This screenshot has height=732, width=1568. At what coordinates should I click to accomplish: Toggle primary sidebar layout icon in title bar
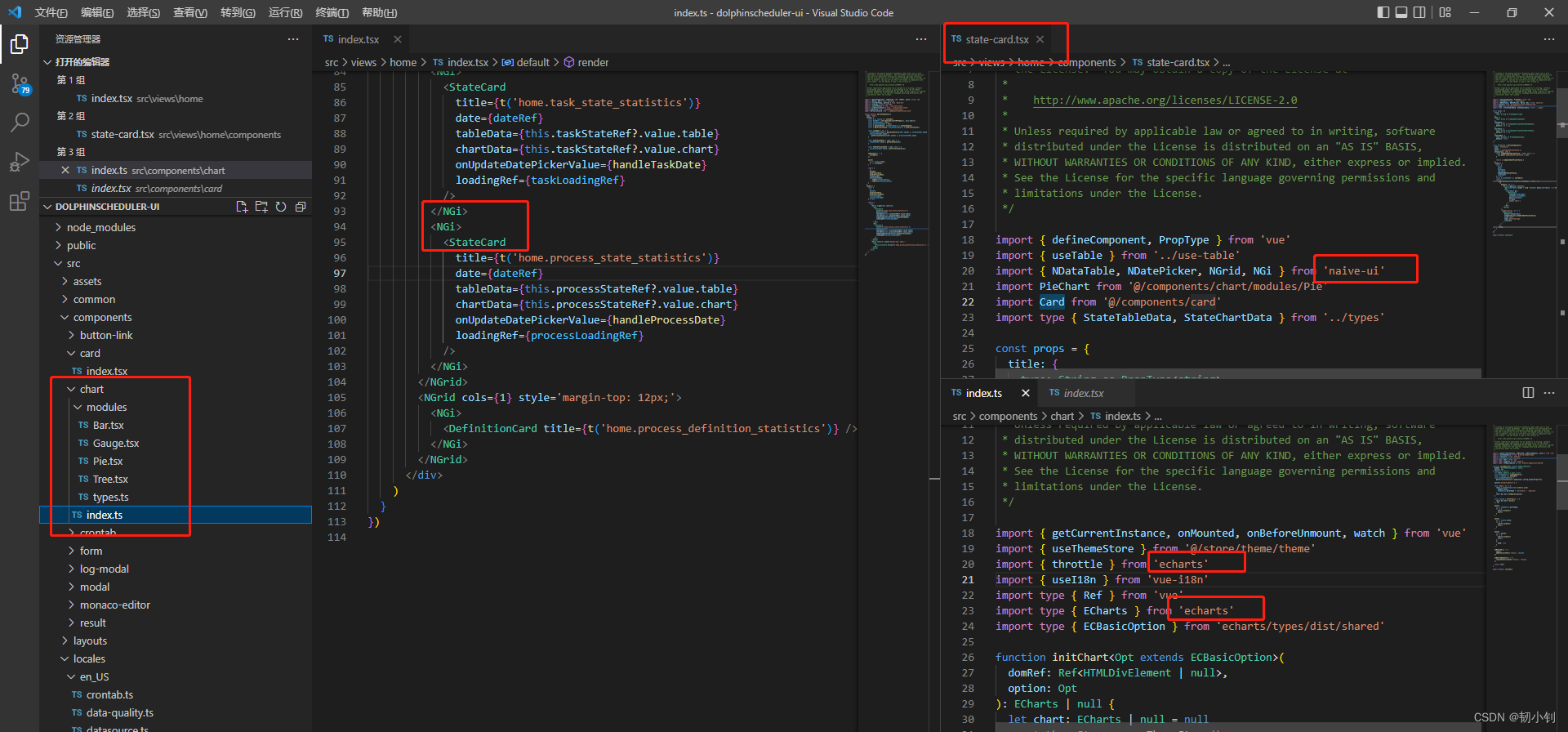pyautogui.click(x=1383, y=12)
